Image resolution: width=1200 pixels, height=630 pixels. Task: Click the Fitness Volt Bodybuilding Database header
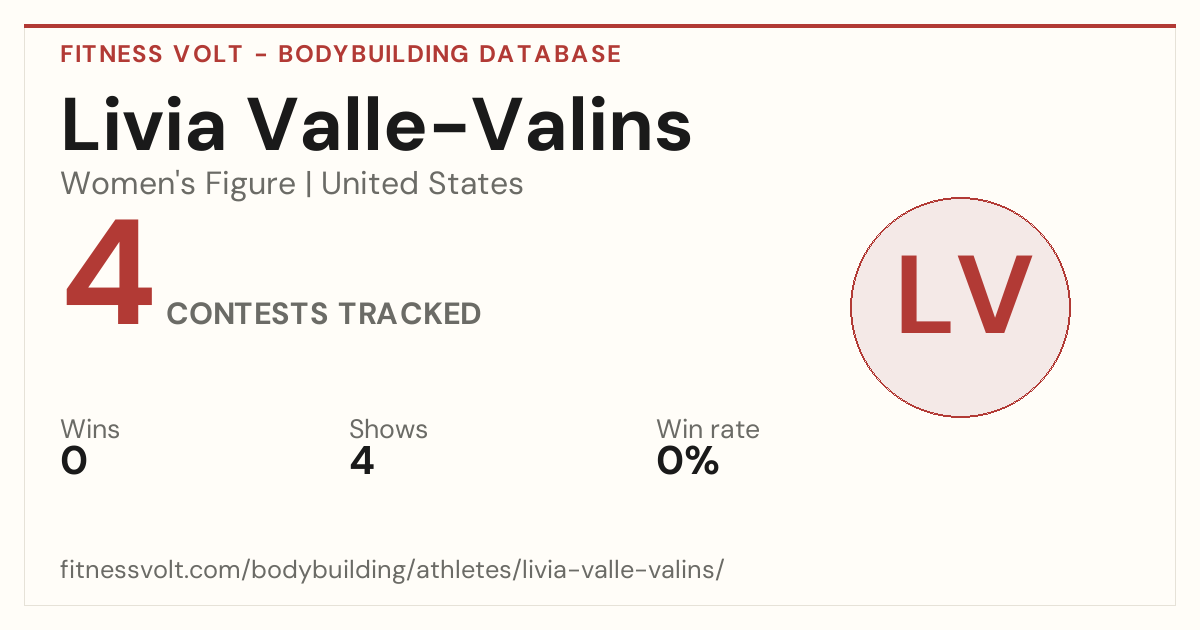tap(341, 54)
